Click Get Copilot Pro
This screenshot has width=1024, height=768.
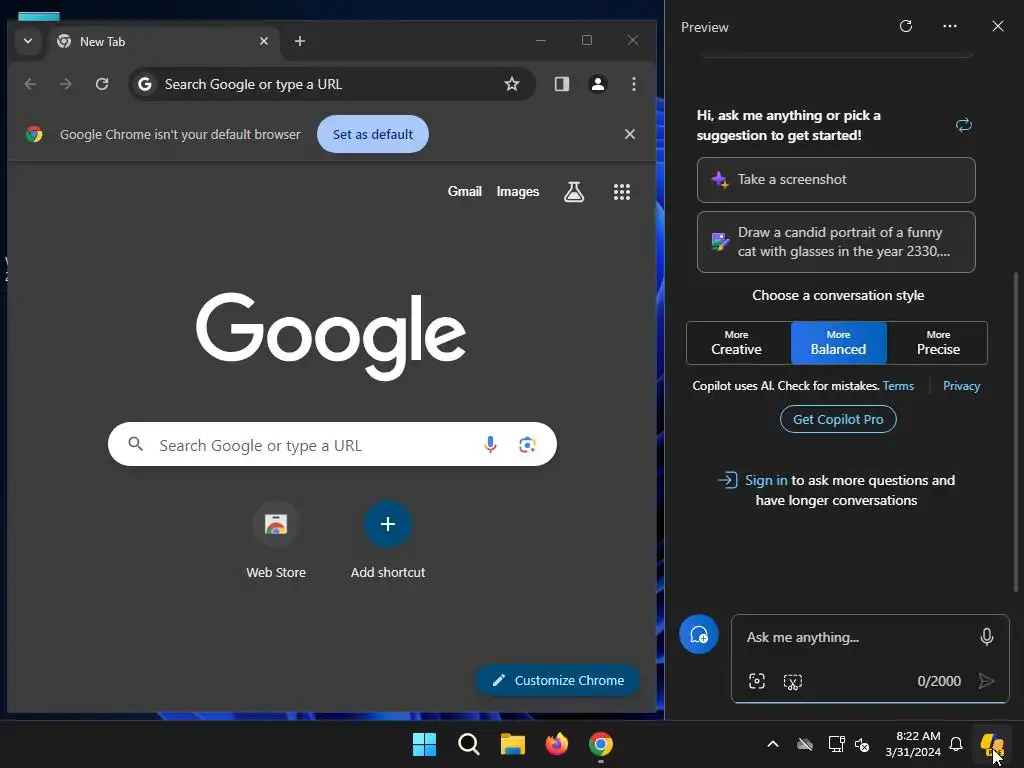(838, 419)
